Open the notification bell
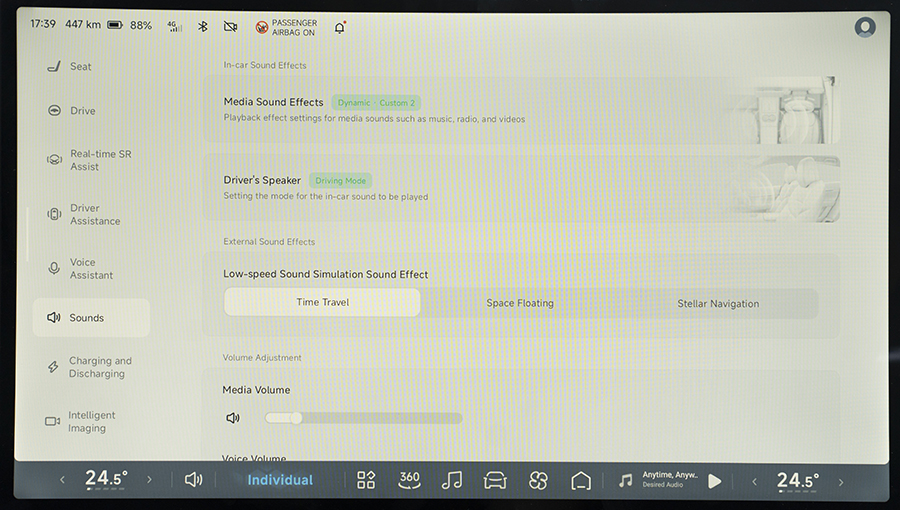The width and height of the screenshot is (900, 510). [340, 27]
